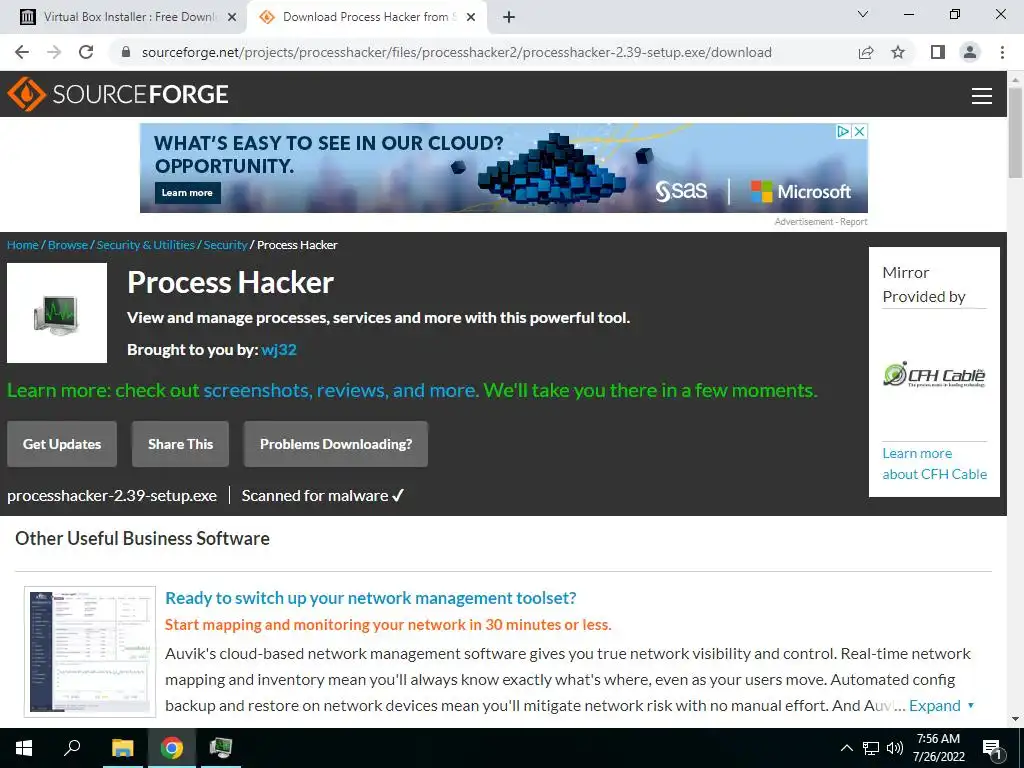Click Problems Downloading? button
Viewport: 1024px width, 768px height.
(x=336, y=444)
